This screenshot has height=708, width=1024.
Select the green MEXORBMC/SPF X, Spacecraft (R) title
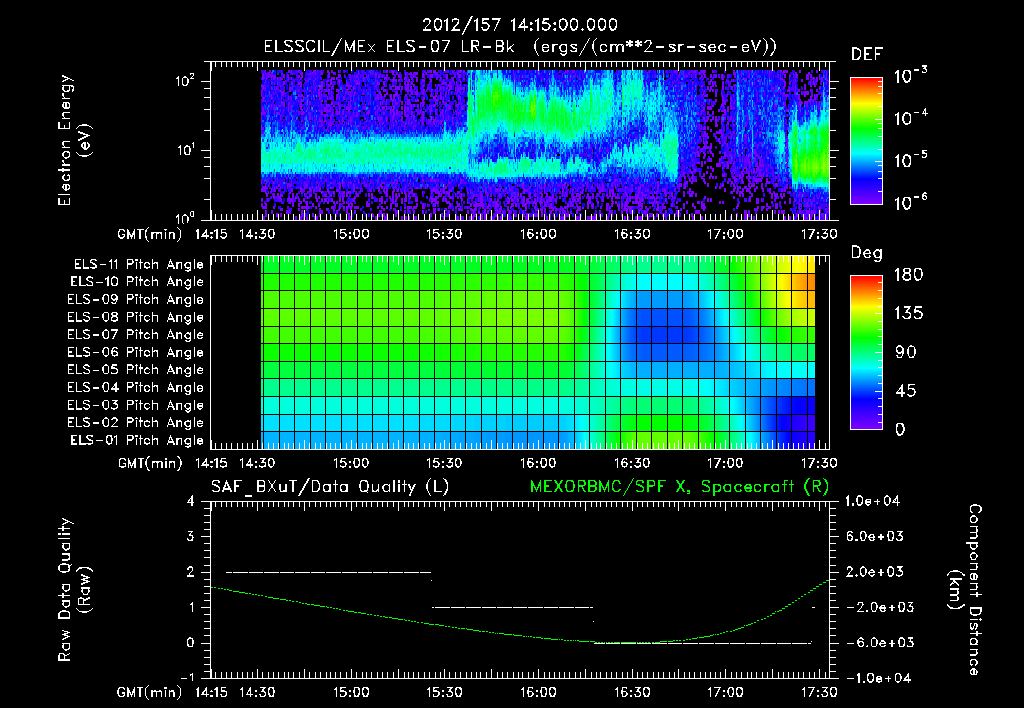(679, 487)
